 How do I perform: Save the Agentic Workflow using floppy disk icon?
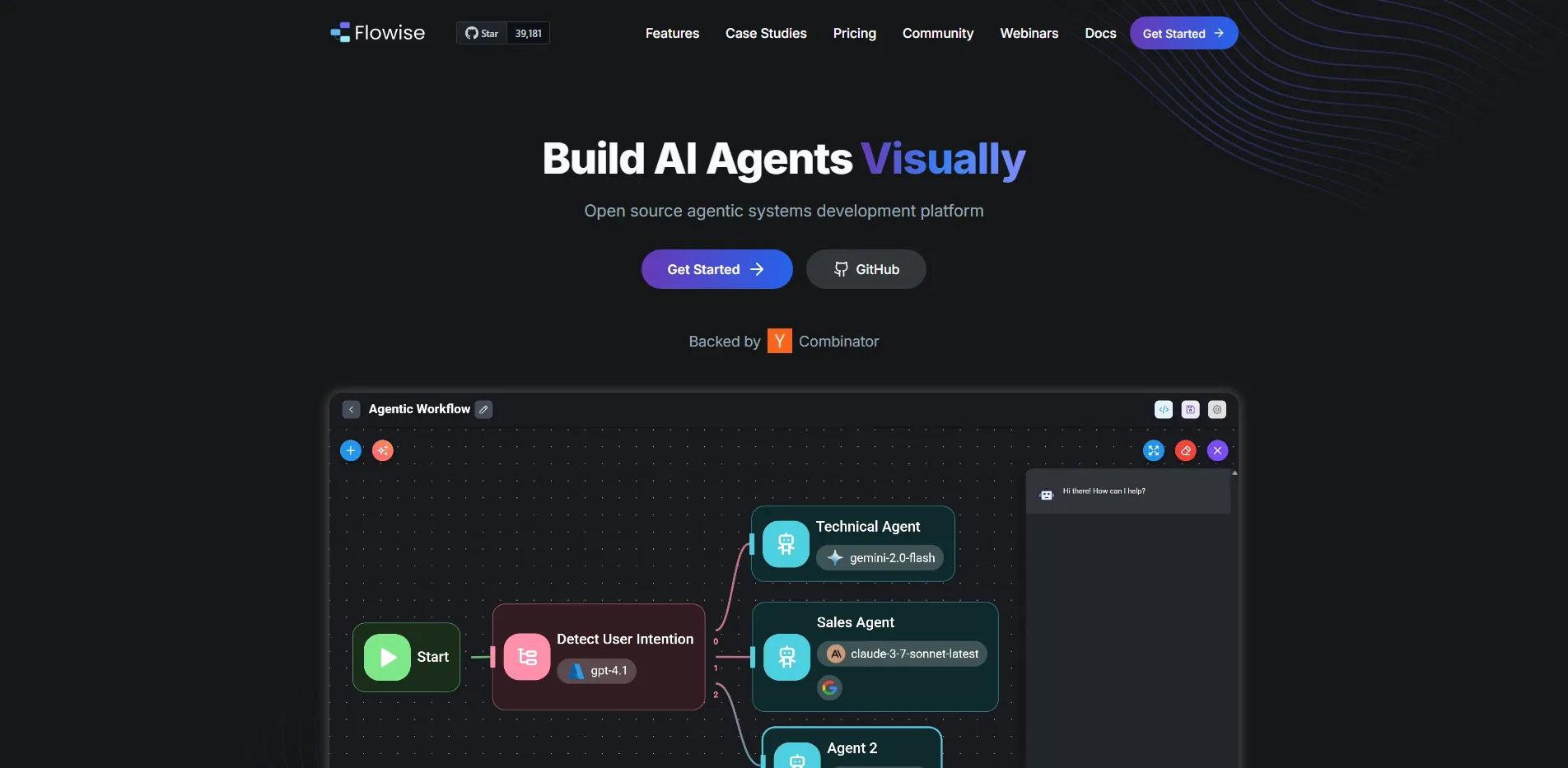point(1190,409)
